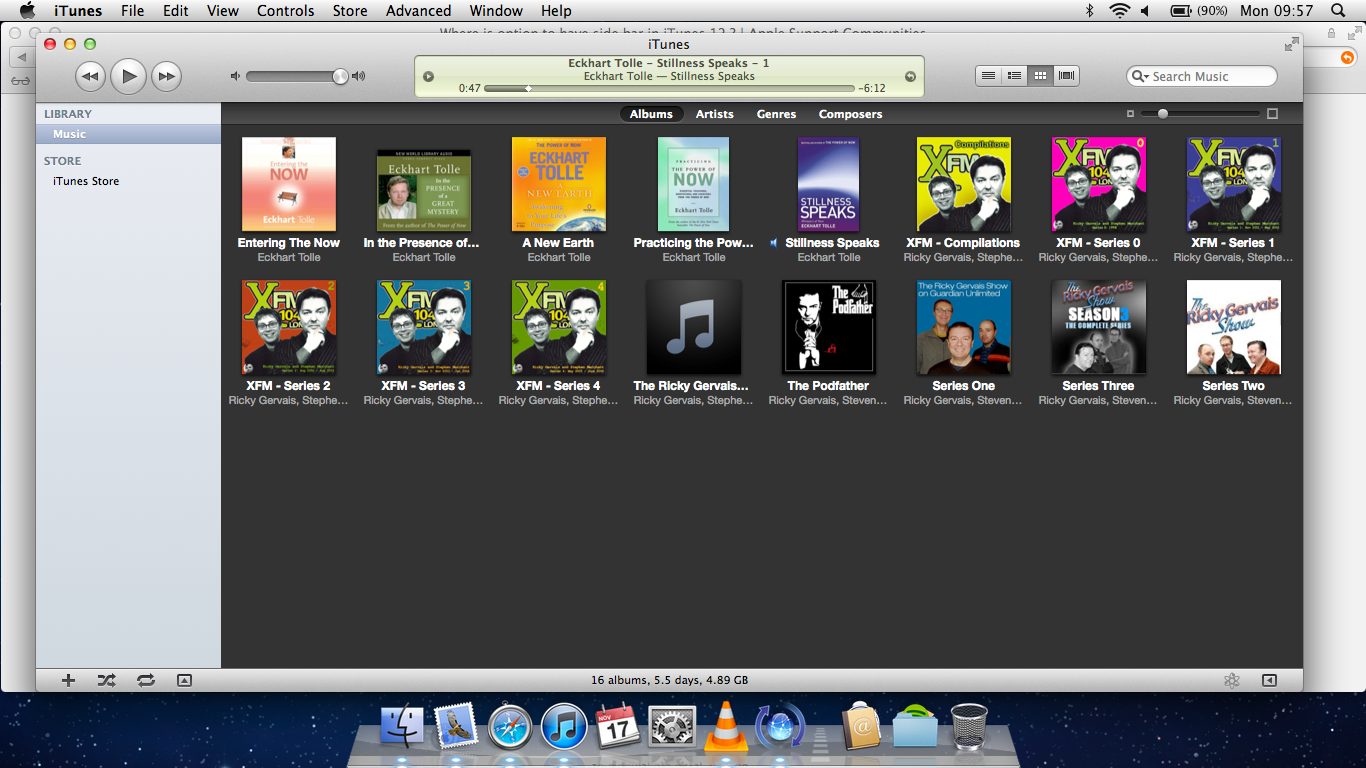The image size is (1366, 768).
Task: Select the XFM - Series 0 cover
Action: (1099, 184)
